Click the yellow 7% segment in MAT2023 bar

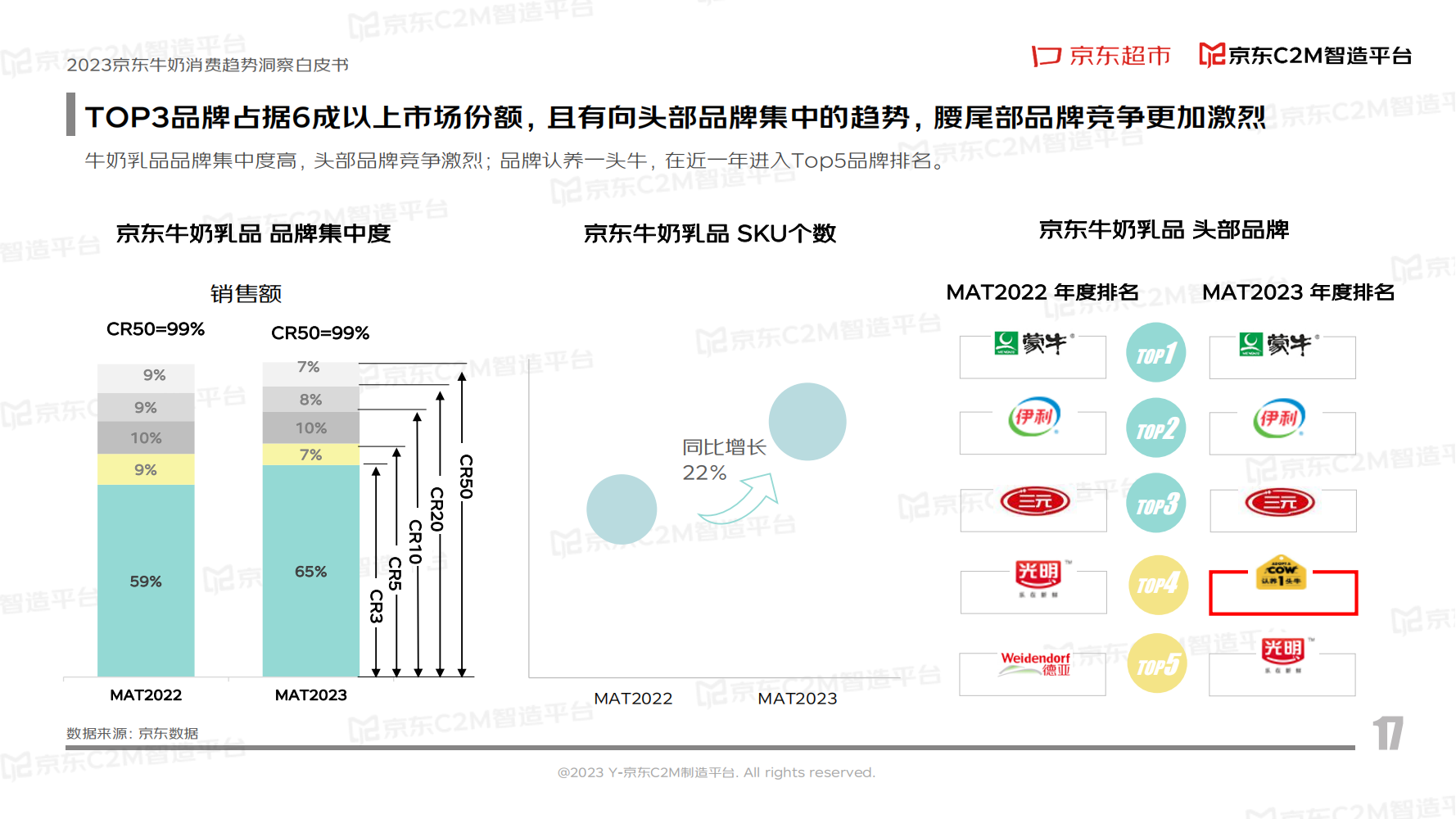310,455
